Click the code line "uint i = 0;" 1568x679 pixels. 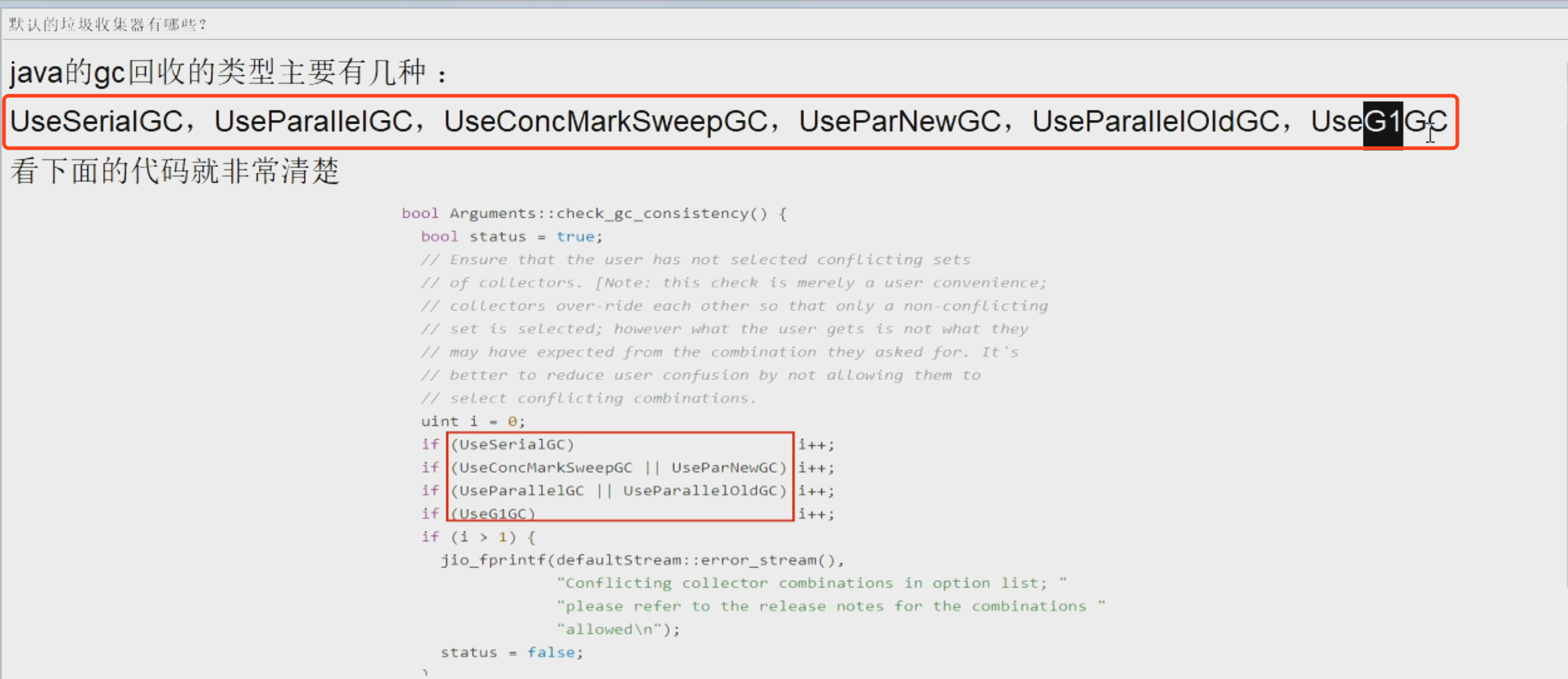[x=473, y=422]
